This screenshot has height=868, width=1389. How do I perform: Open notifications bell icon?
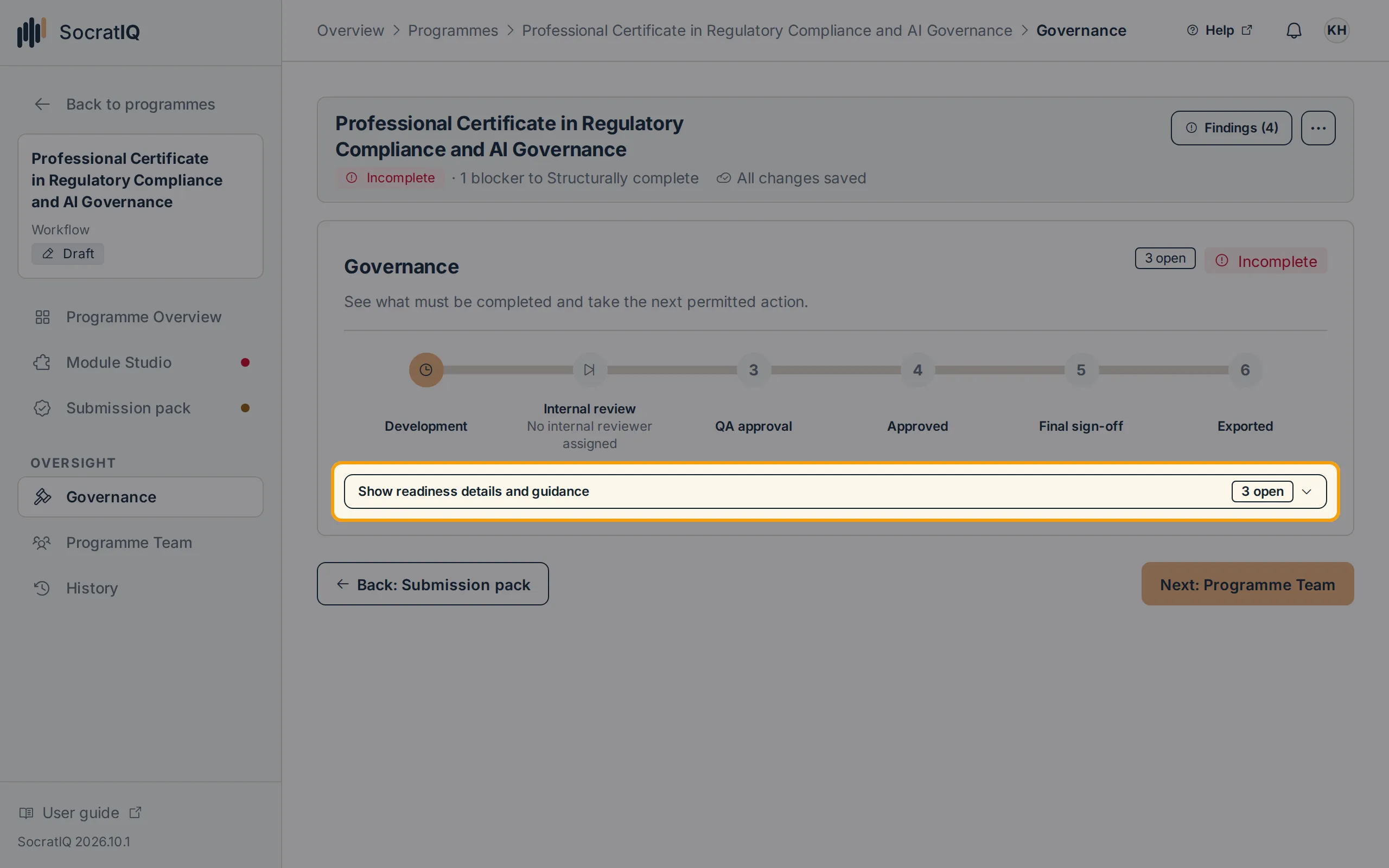[x=1294, y=30]
